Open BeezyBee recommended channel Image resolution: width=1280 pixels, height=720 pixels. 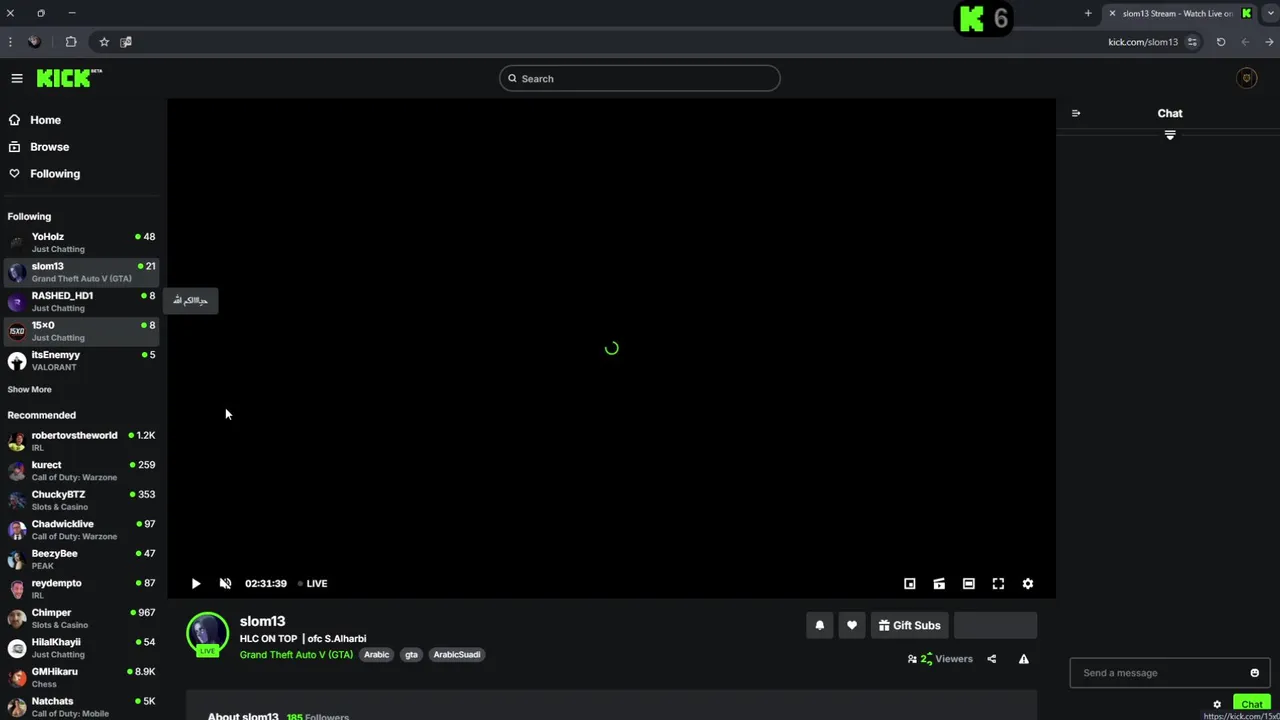tap(82, 559)
